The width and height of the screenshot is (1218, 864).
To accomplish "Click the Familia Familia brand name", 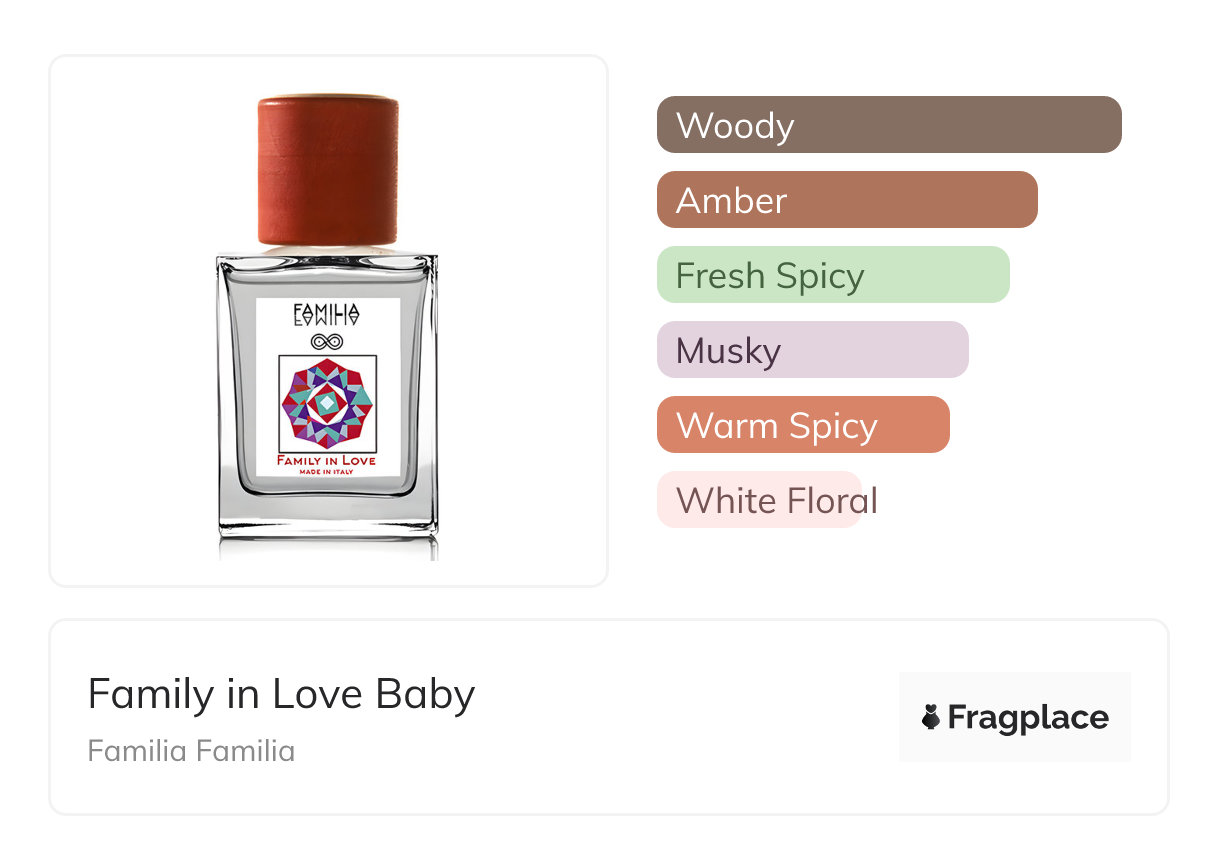I will pyautogui.click(x=191, y=751).
